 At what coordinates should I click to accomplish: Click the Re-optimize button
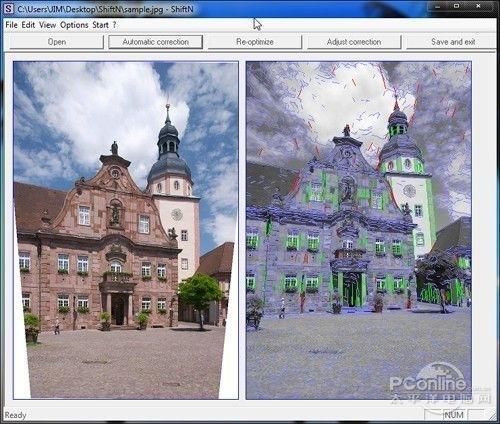click(255, 42)
